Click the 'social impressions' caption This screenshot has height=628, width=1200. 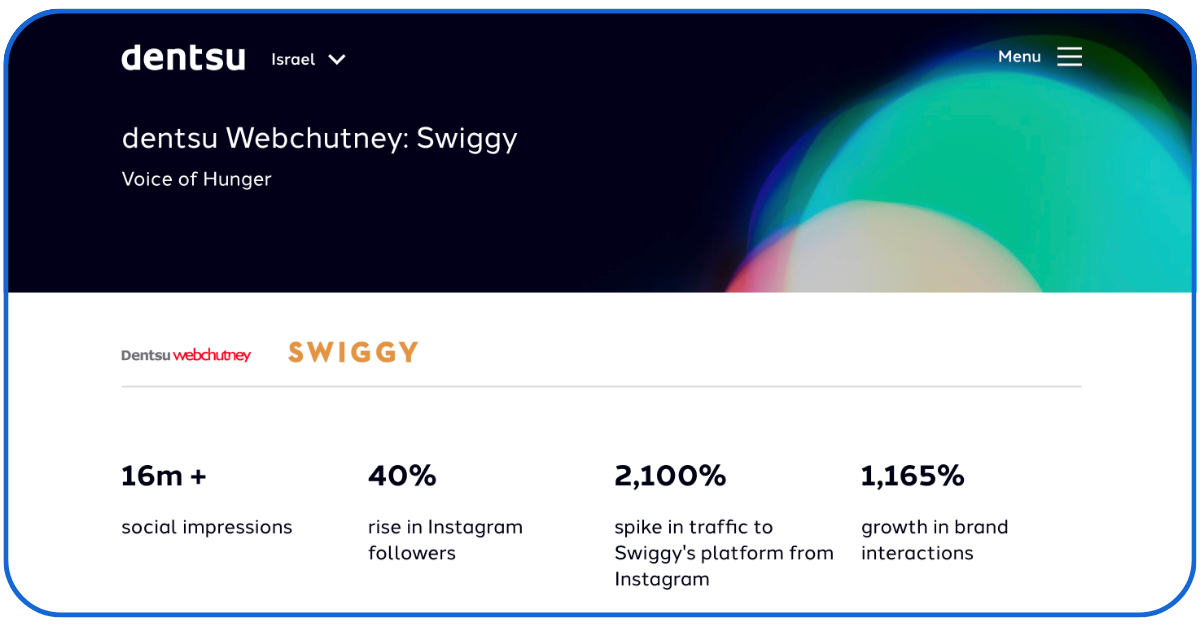click(207, 527)
